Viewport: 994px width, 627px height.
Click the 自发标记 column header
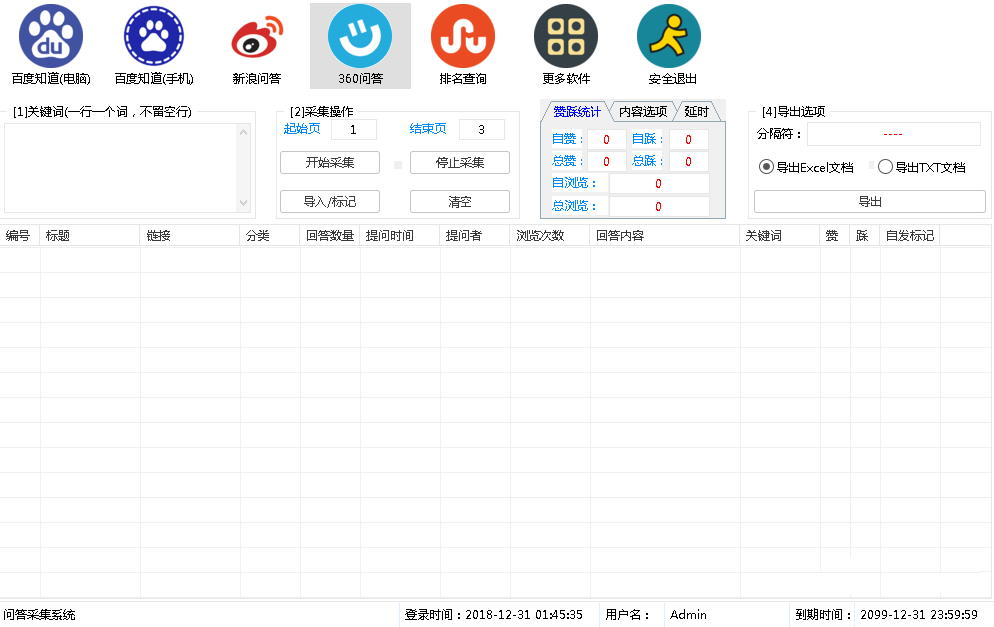tap(910, 236)
